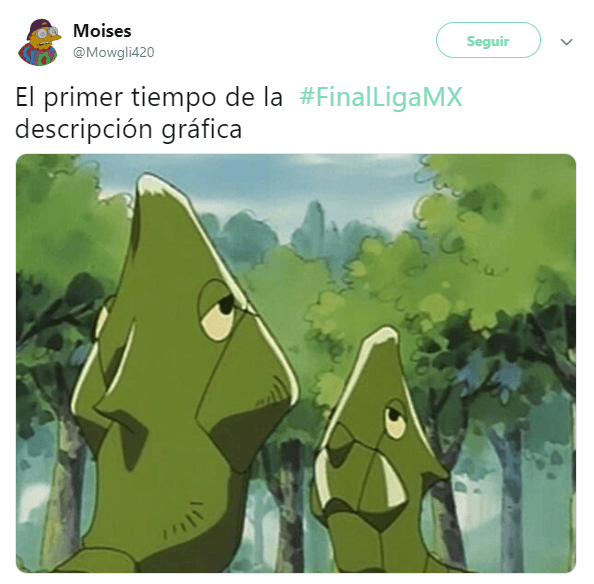Click the text "El primer tiempo de la"
The image size is (594, 584).
(x=149, y=98)
